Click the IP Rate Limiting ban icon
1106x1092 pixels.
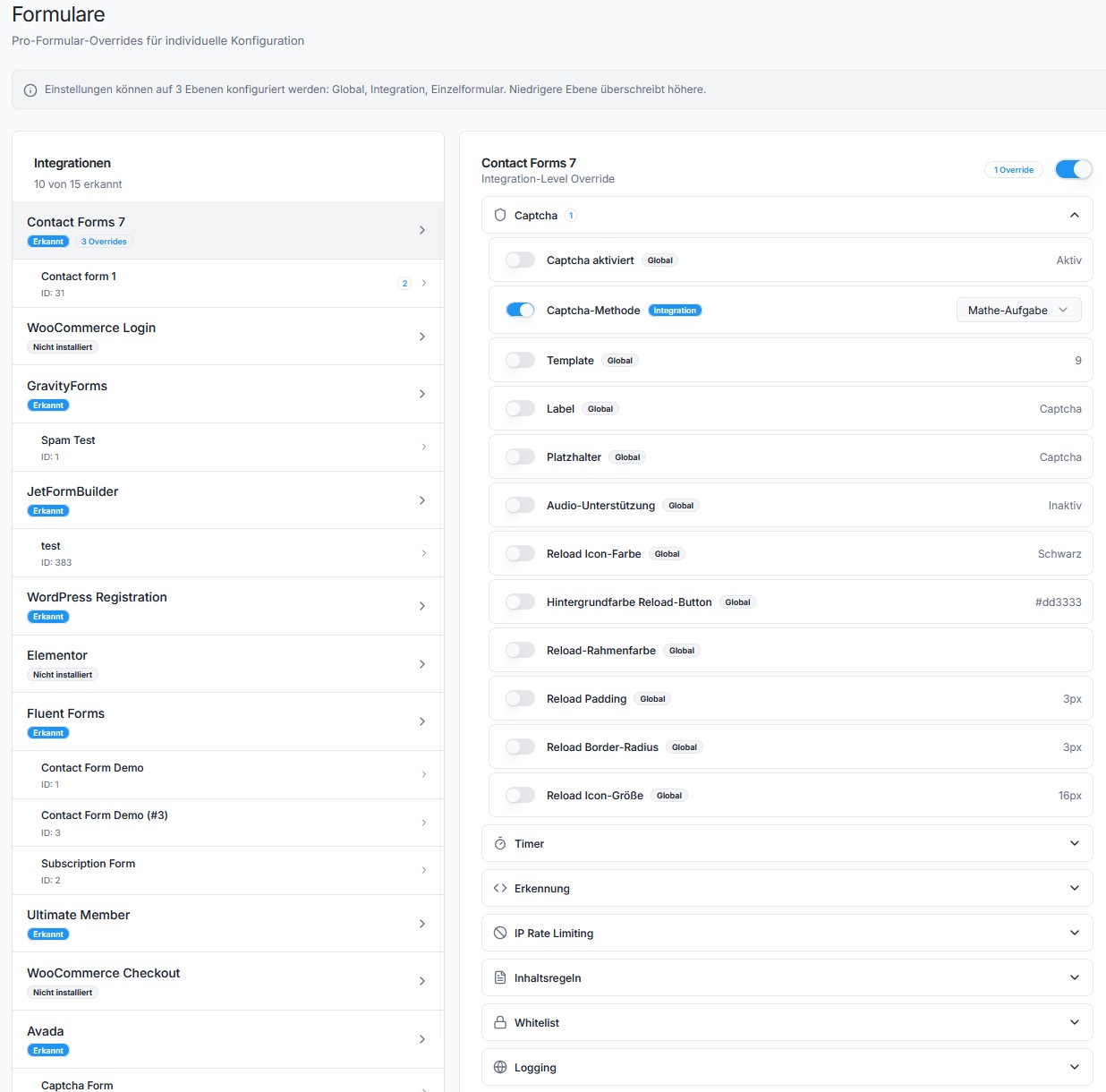(x=500, y=934)
